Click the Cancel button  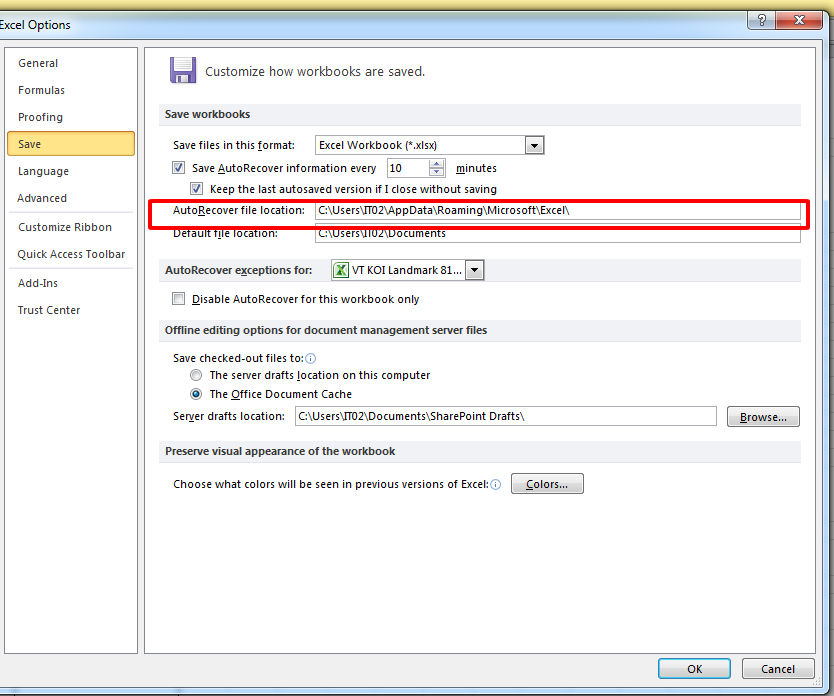[778, 669]
